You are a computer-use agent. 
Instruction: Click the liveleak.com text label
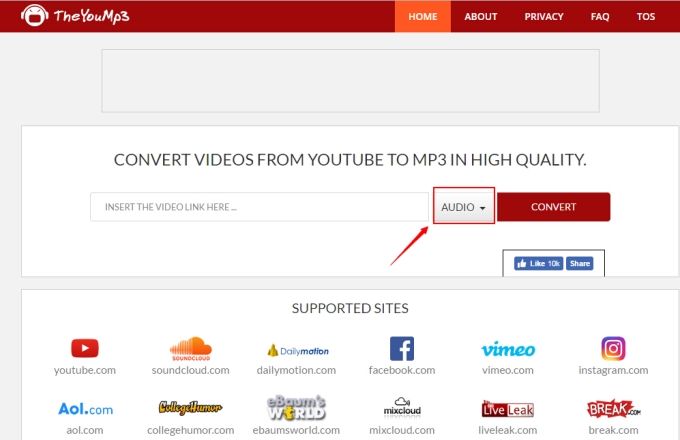click(508, 430)
